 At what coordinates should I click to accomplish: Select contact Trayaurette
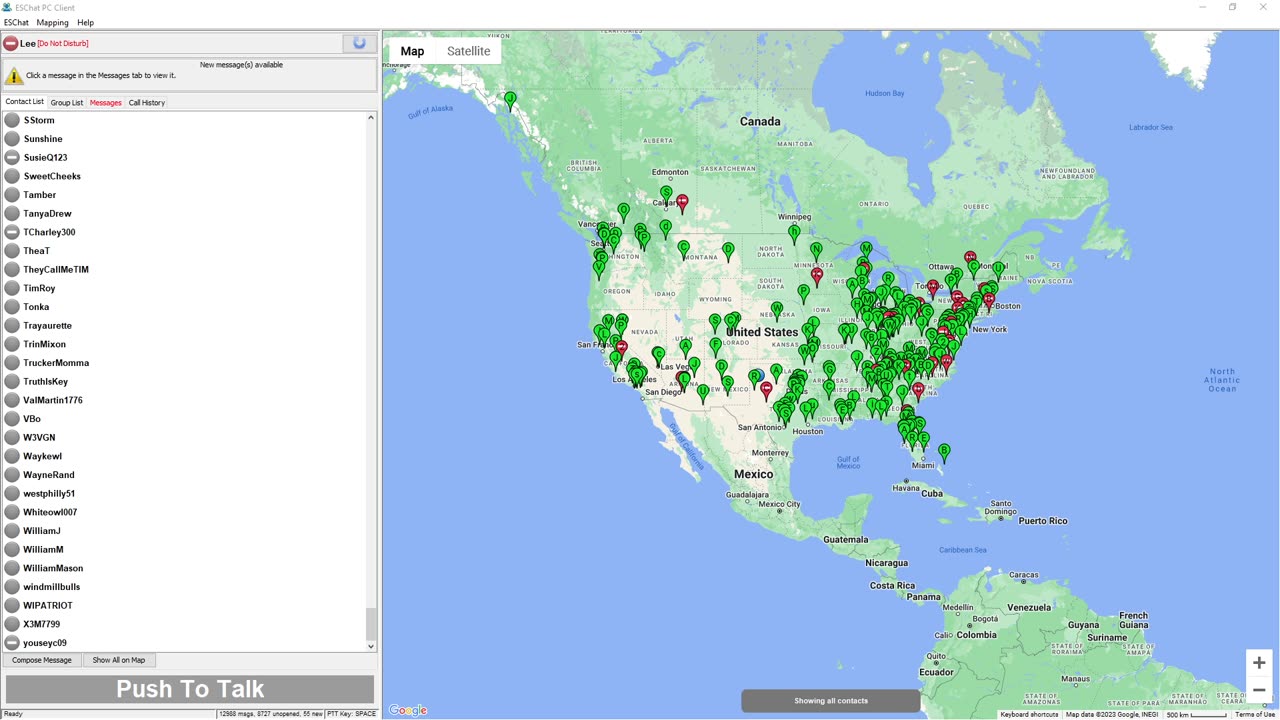pyautogui.click(x=47, y=326)
